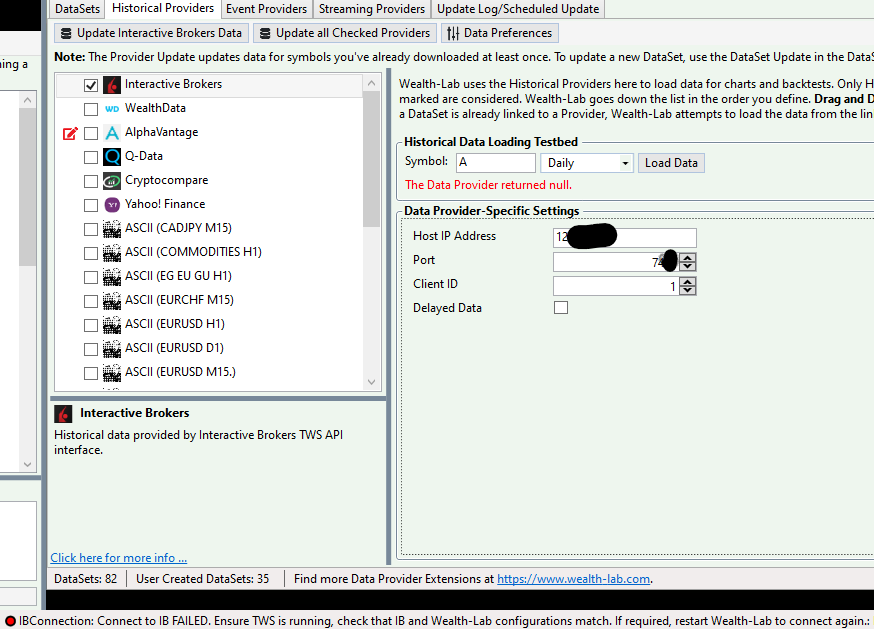Increase the Port value with up arrow
The image size is (874, 629).
[x=688, y=258]
